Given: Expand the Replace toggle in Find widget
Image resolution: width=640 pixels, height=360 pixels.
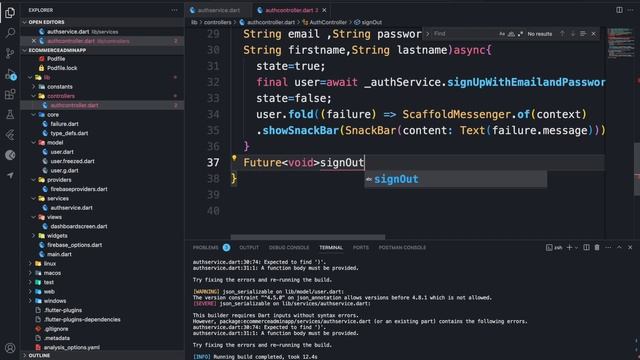Looking at the screenshot, I should point(427,34).
